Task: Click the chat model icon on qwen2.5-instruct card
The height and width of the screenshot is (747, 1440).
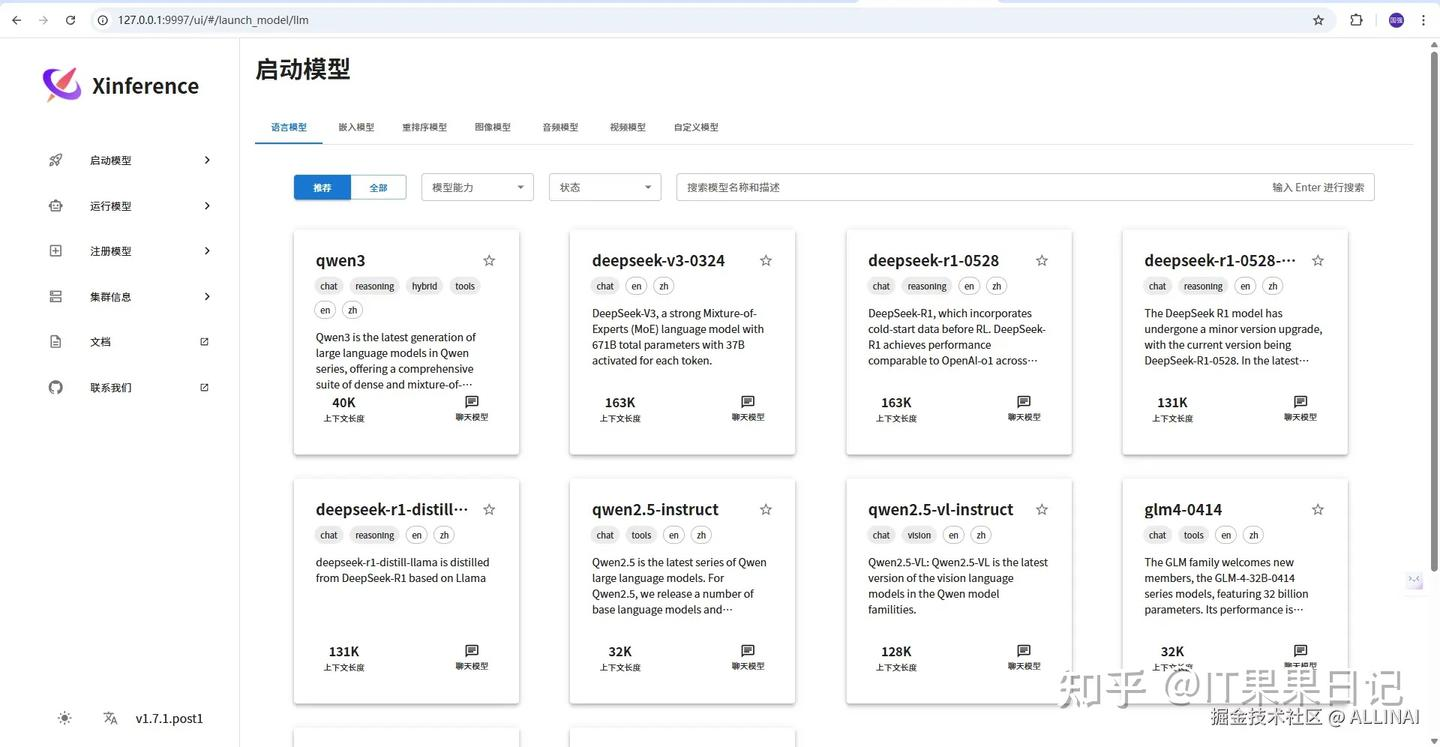Action: pyautogui.click(x=748, y=651)
